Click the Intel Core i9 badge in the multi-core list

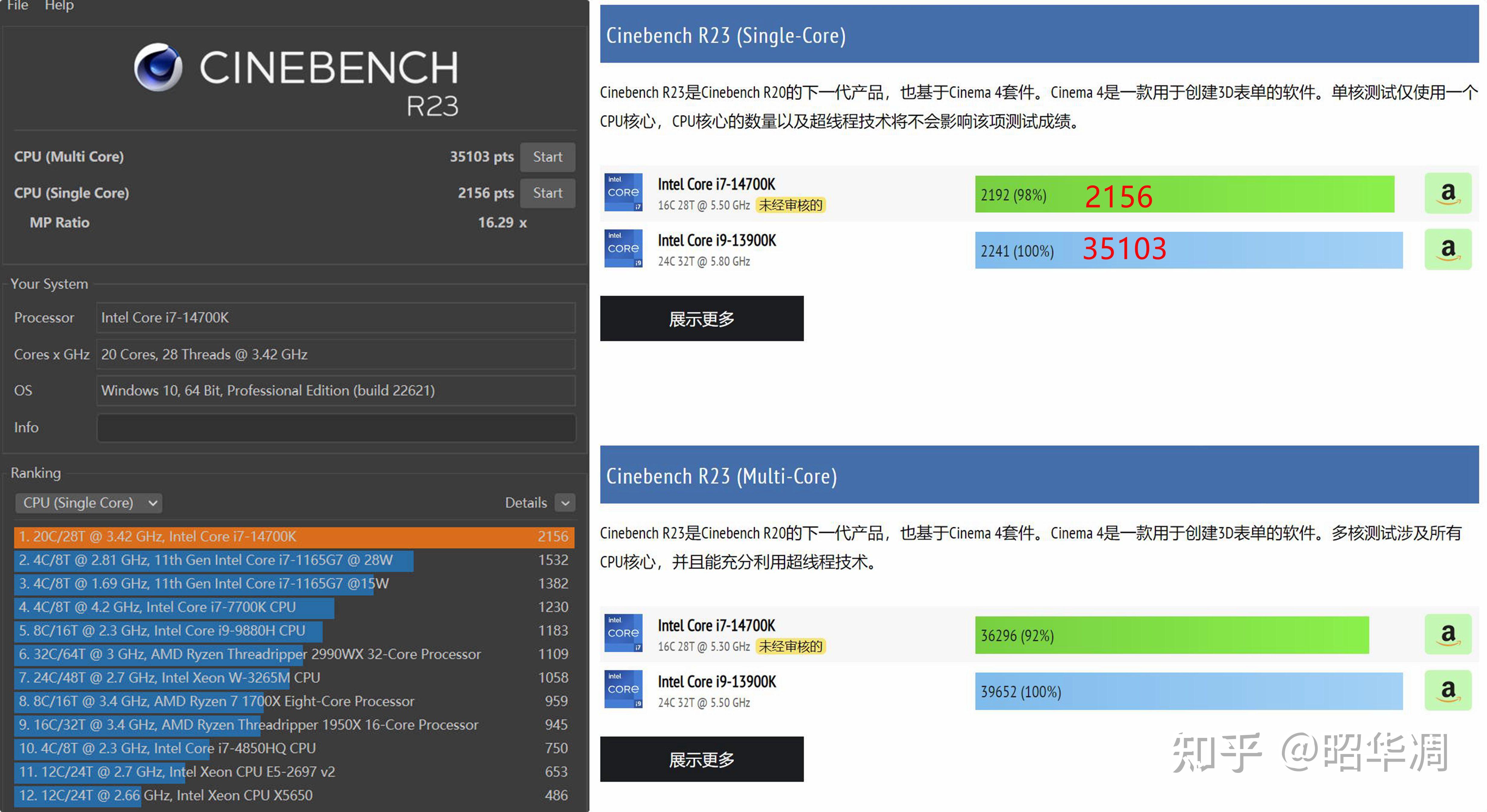623,689
